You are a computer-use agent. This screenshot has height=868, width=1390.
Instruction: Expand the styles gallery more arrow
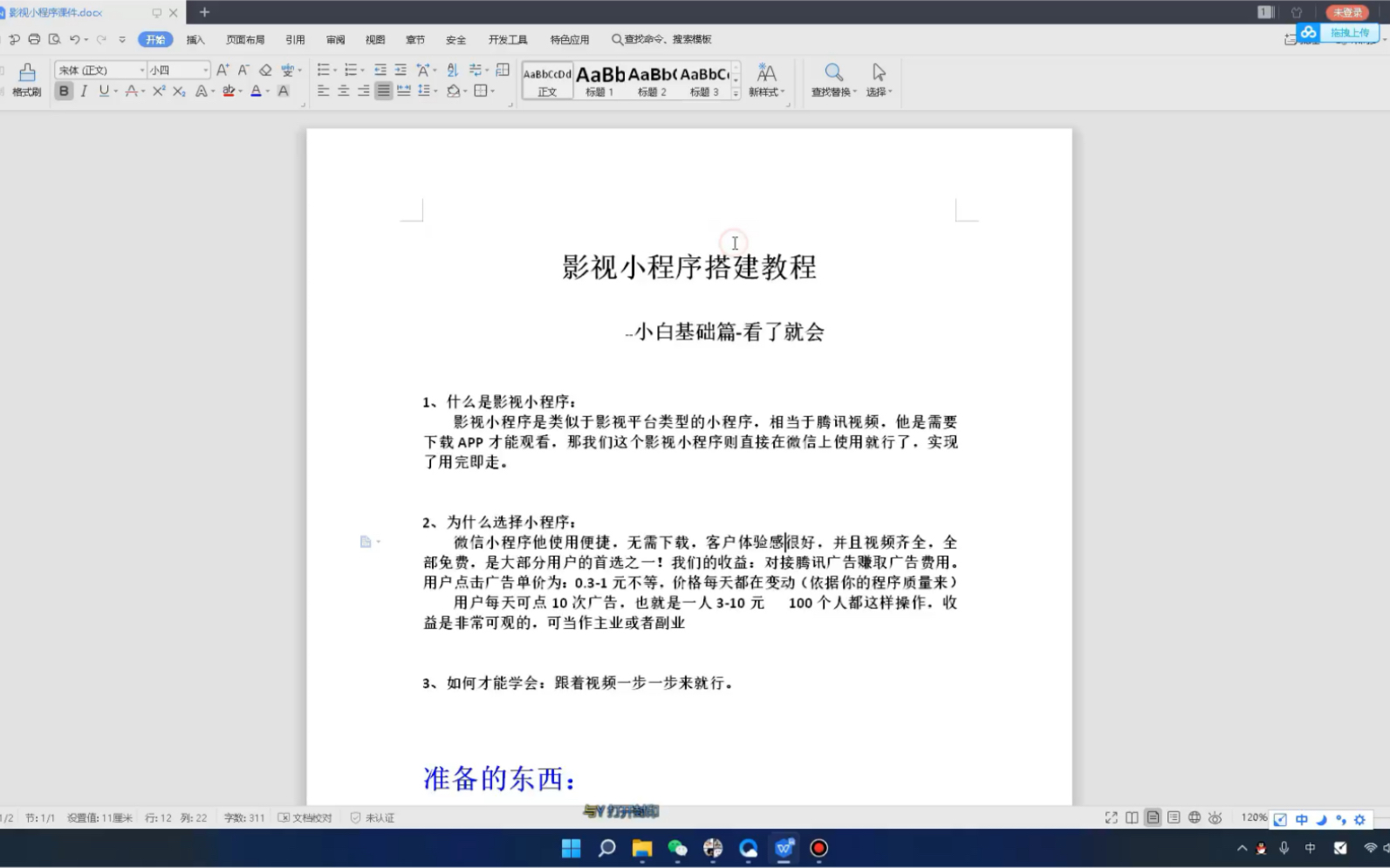point(736,93)
